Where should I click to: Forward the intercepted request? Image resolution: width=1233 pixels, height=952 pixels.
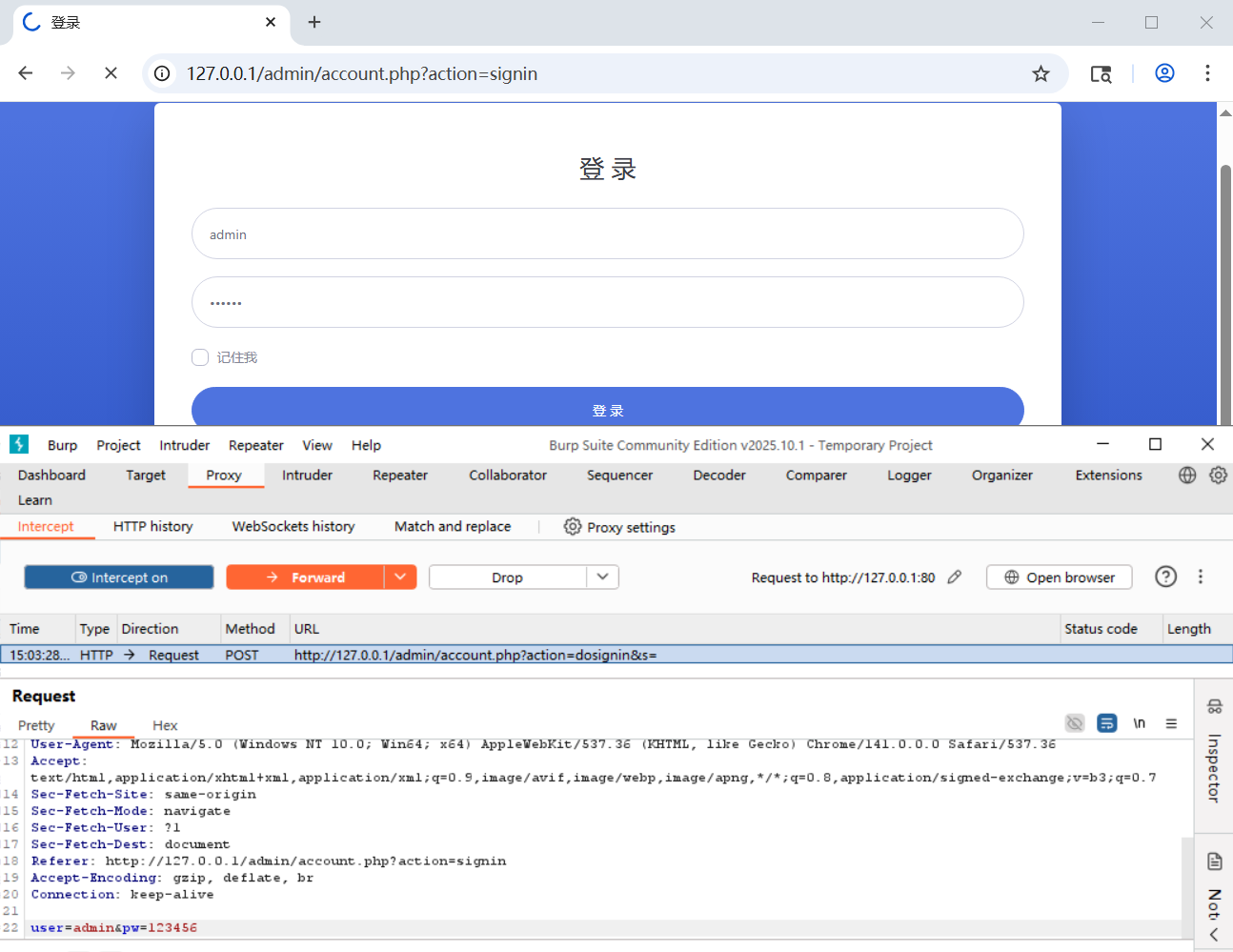[305, 577]
